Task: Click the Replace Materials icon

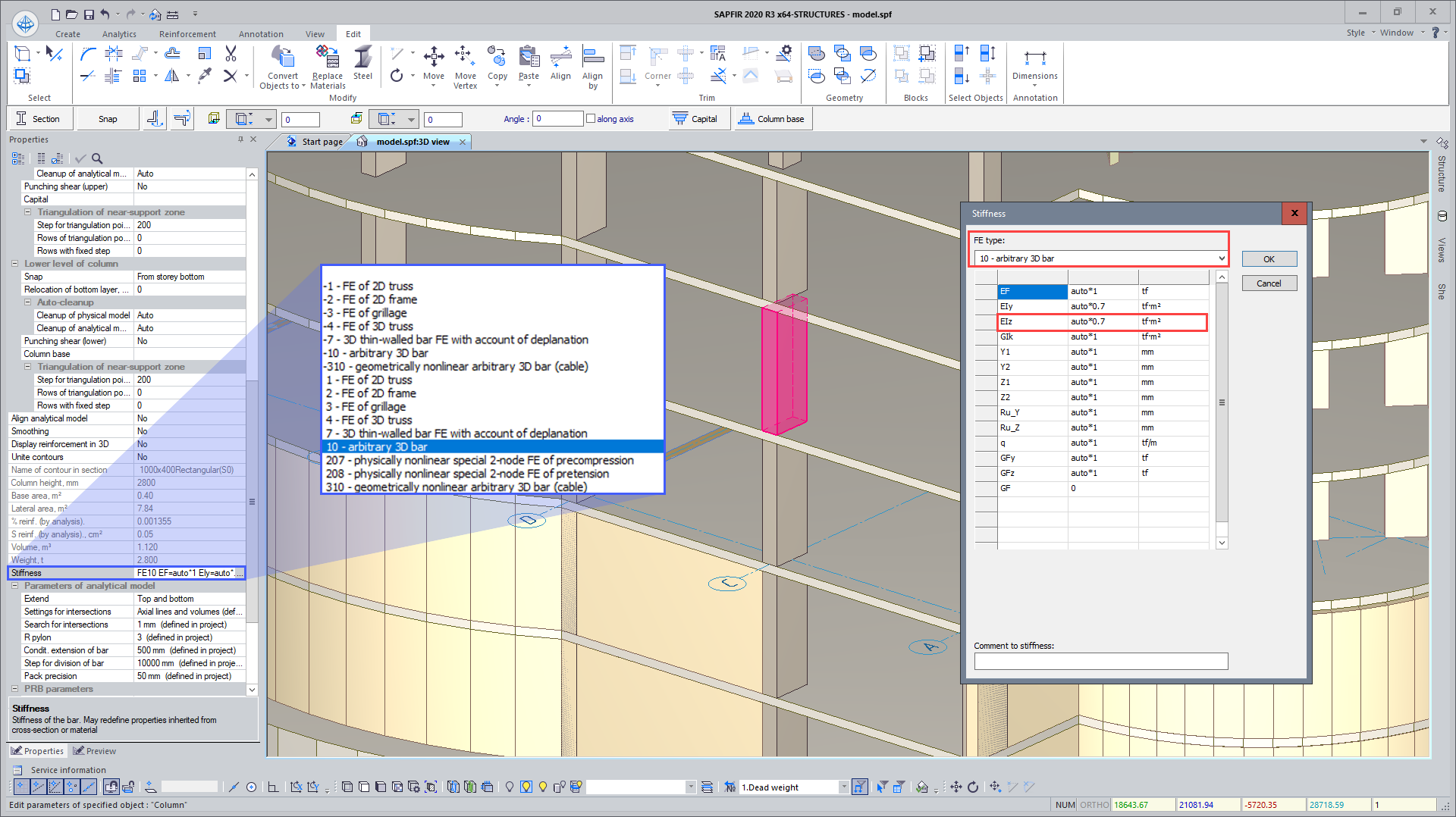Action: (328, 58)
